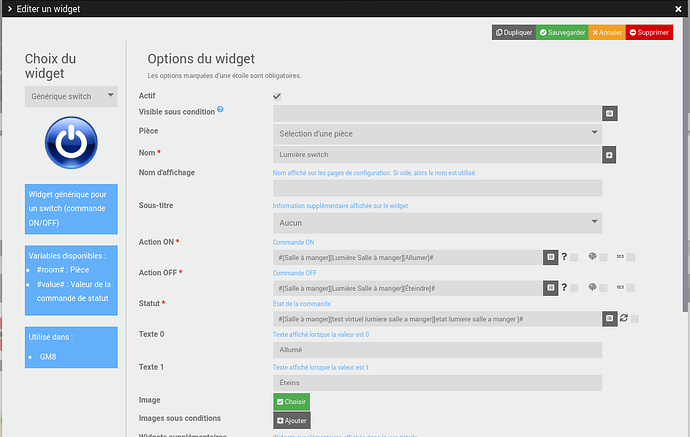Click the Commande OFF hint text

[295, 273]
